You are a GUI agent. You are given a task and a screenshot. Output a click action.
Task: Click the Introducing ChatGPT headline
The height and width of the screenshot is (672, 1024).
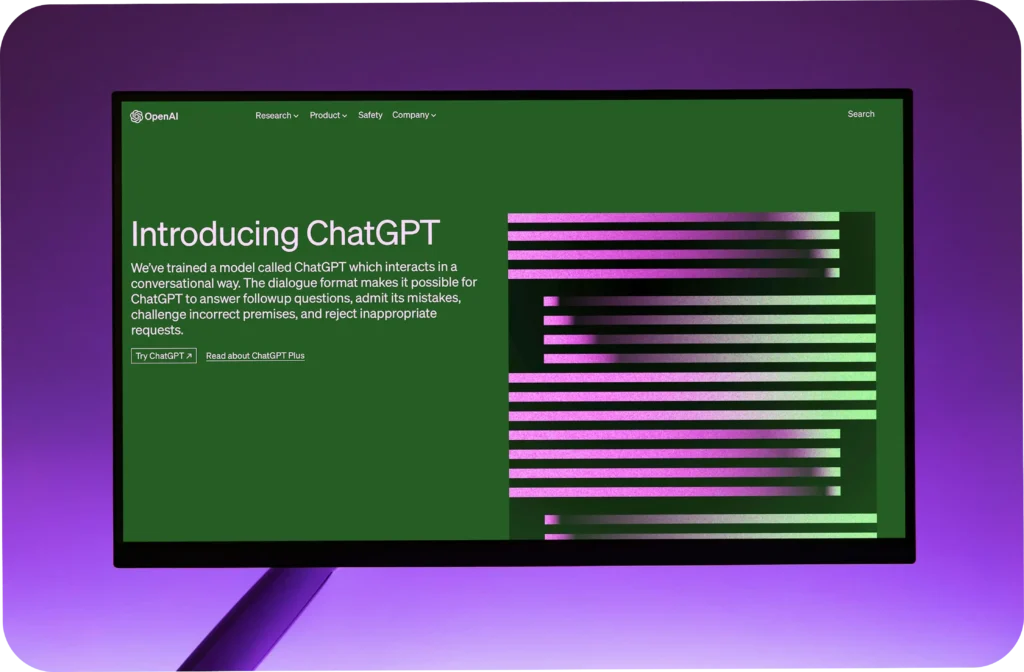[285, 234]
